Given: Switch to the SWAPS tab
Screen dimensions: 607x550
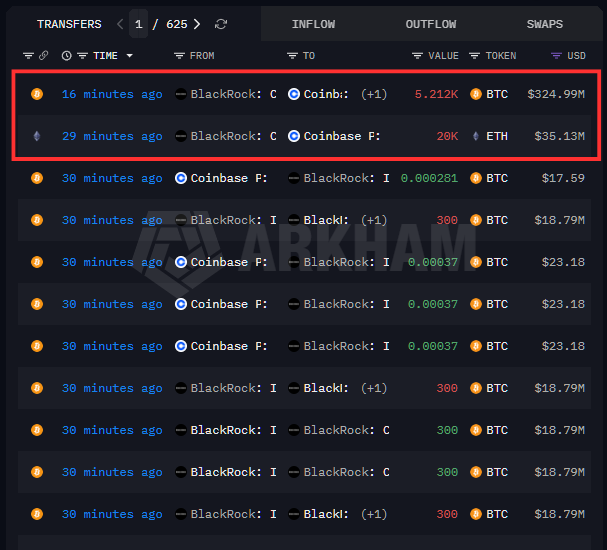Looking at the screenshot, I should coord(545,24).
